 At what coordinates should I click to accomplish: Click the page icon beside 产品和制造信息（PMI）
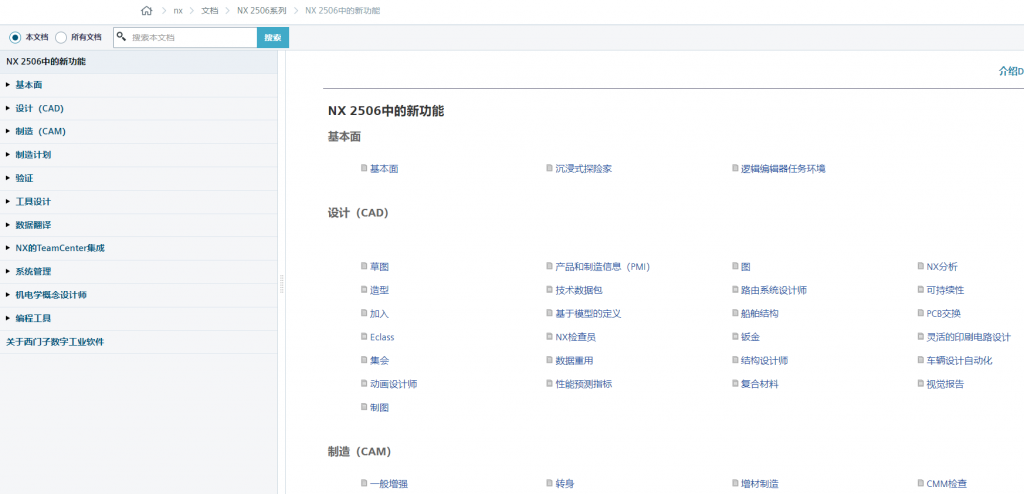(x=550, y=266)
